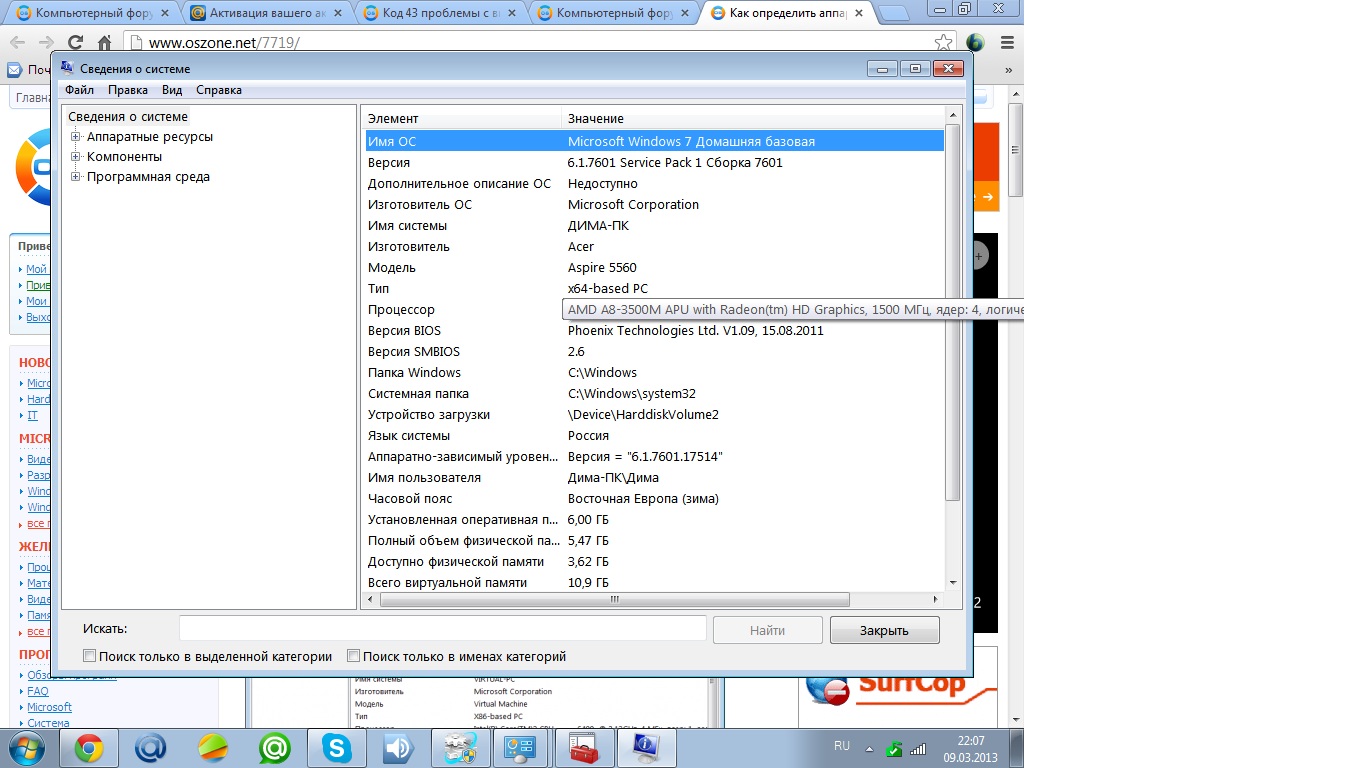Open the Справка menu

click(x=219, y=90)
